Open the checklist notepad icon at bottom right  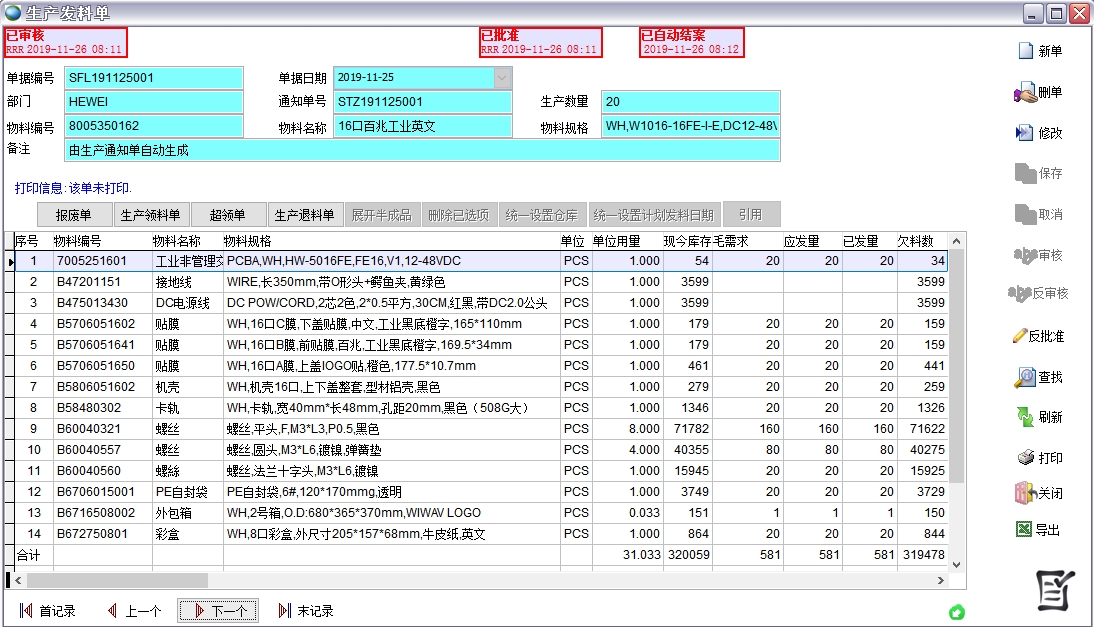click(1055, 590)
